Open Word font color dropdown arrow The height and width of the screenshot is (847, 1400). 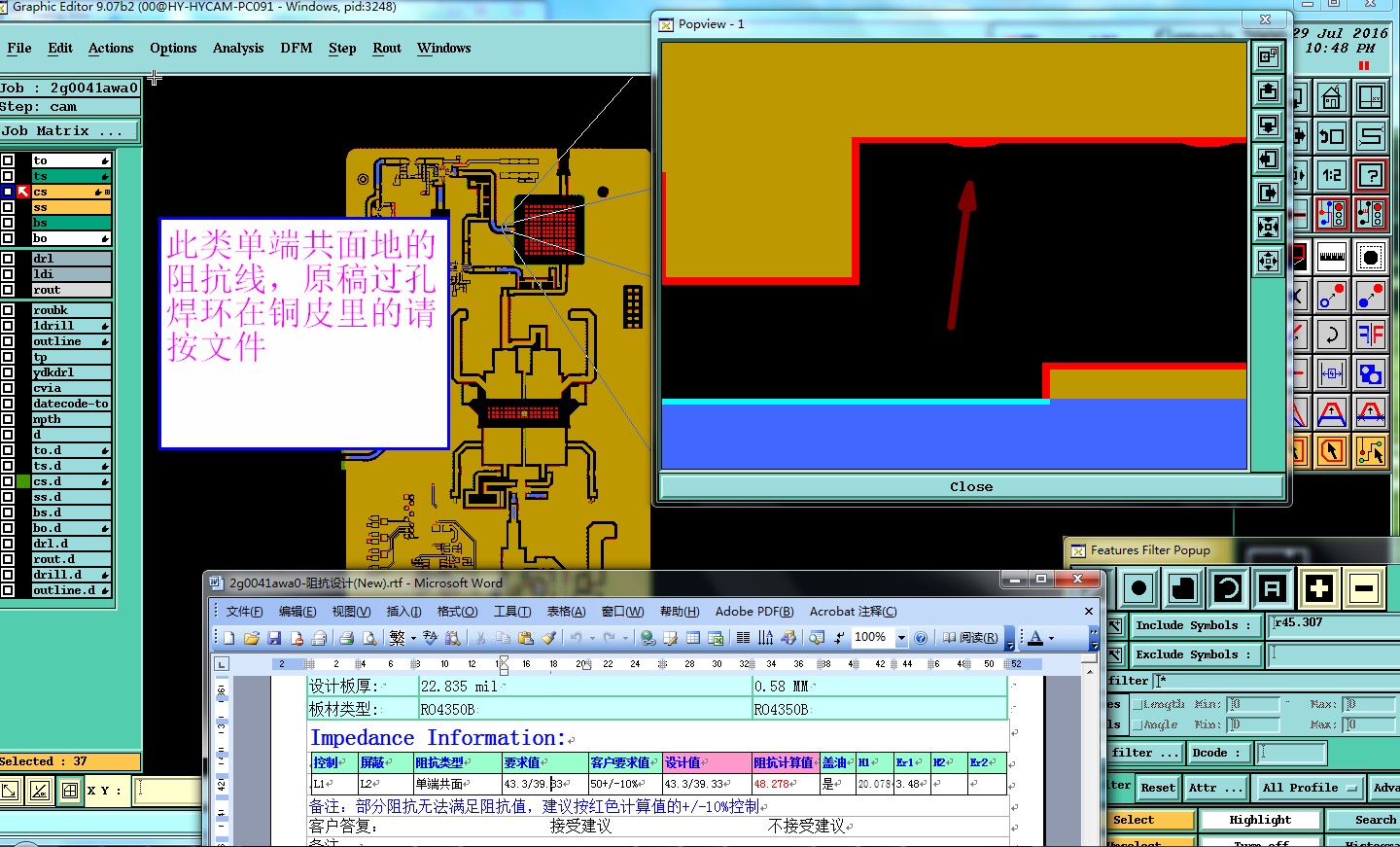[x=1051, y=639]
